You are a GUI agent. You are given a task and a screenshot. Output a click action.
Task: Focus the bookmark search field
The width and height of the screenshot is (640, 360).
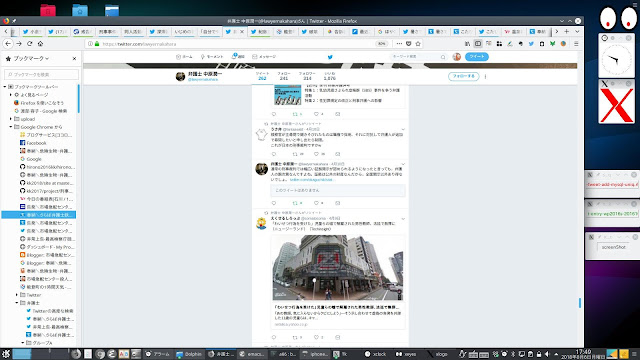coord(41,75)
